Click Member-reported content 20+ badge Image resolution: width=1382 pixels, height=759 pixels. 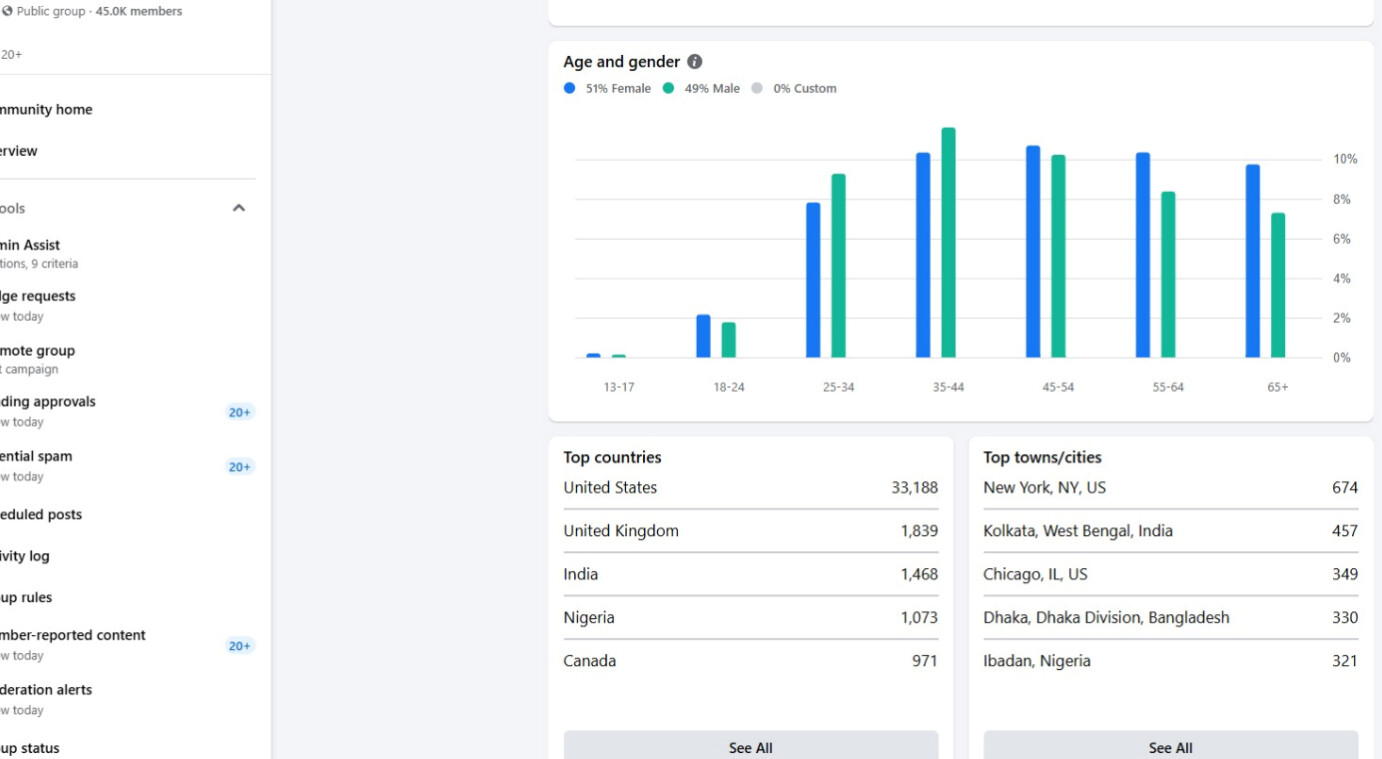(x=240, y=646)
